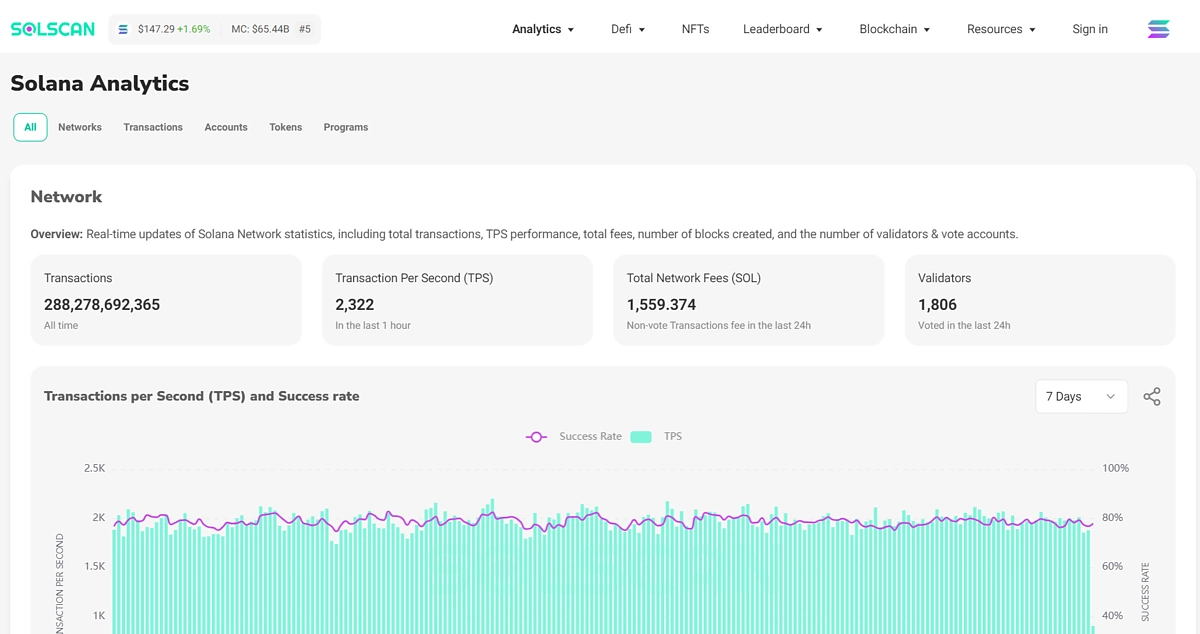Screen dimensions: 1200x634
Task: Open the Solscan logo homepage
Action: [55, 30]
